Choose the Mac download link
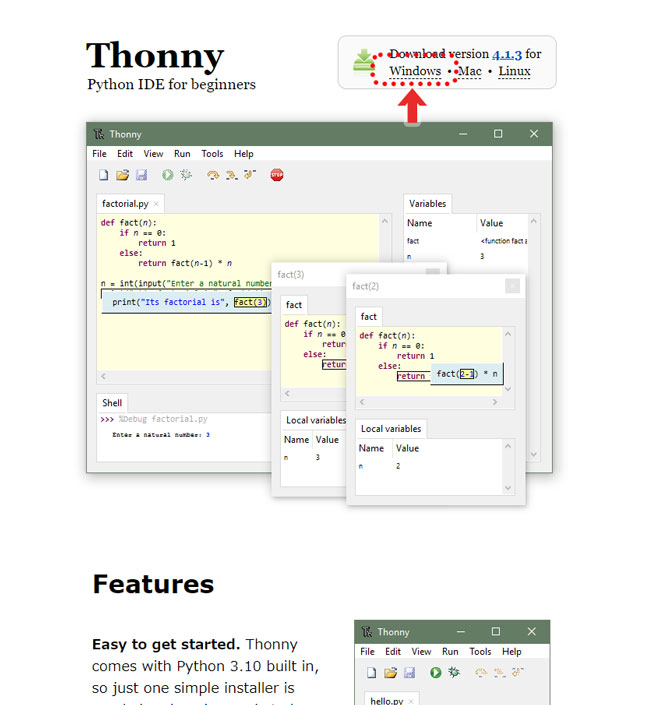The image size is (663, 705). click(x=470, y=71)
